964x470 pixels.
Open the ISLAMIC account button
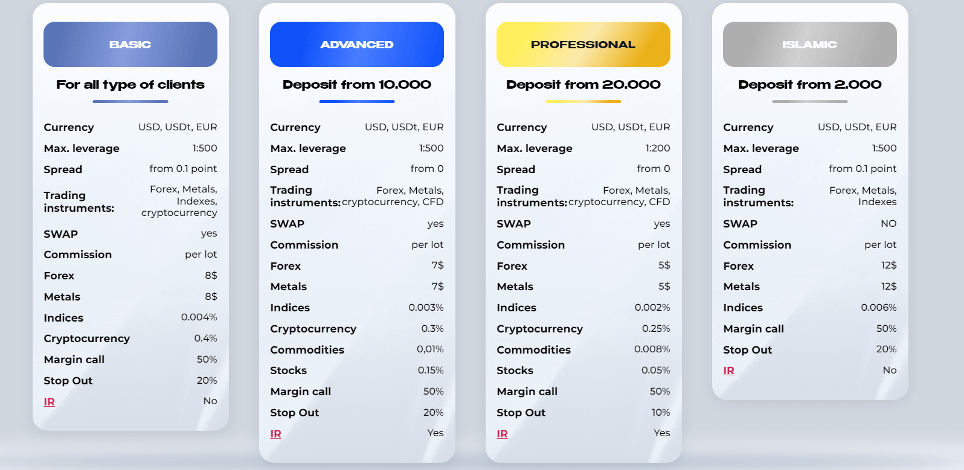[x=810, y=45]
